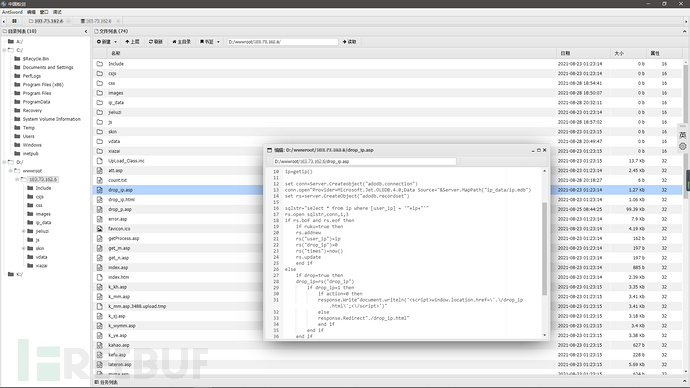
Task: Select the A:/ drive in tree
Action: point(19,41)
